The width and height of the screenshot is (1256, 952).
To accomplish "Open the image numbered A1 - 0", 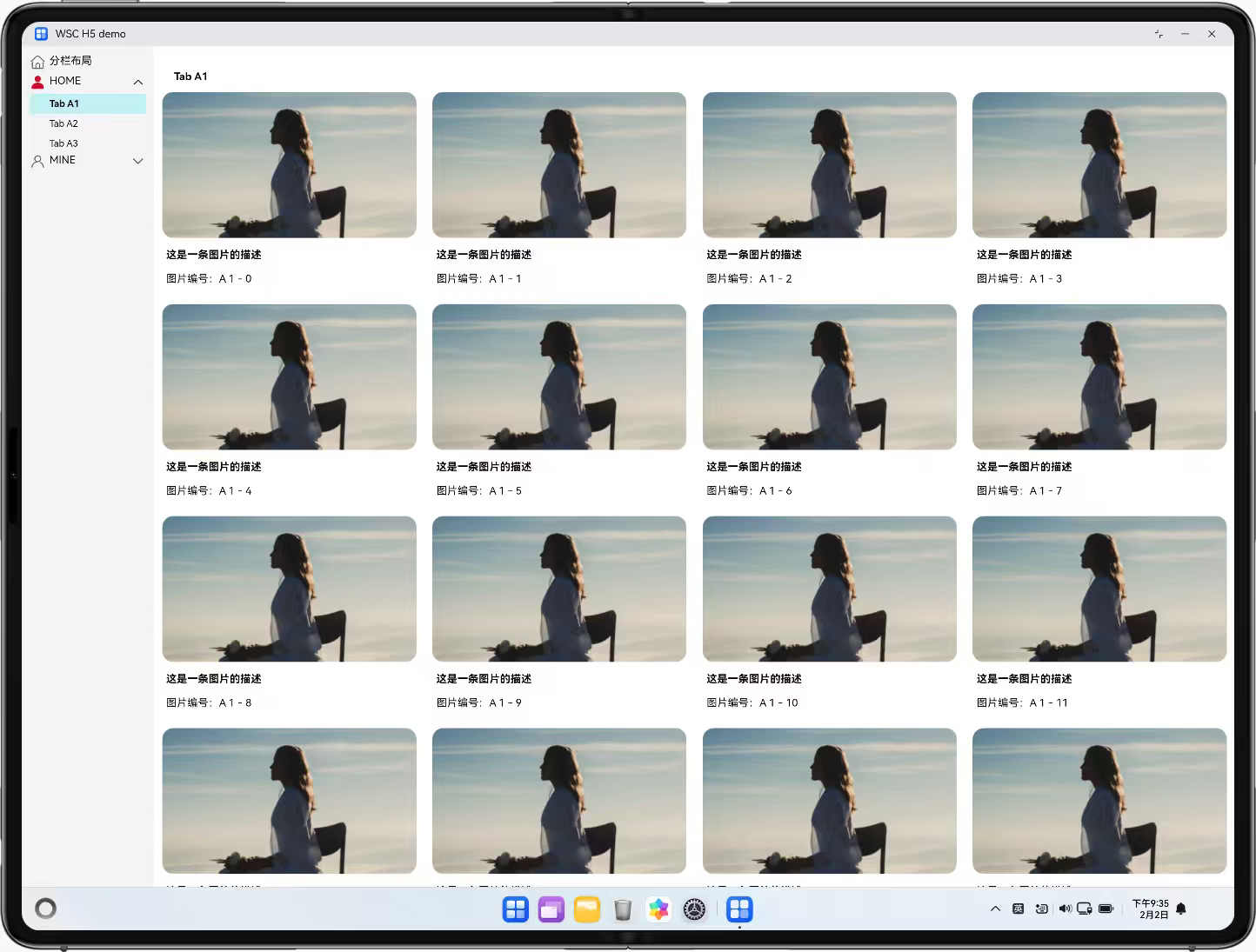I will (289, 165).
